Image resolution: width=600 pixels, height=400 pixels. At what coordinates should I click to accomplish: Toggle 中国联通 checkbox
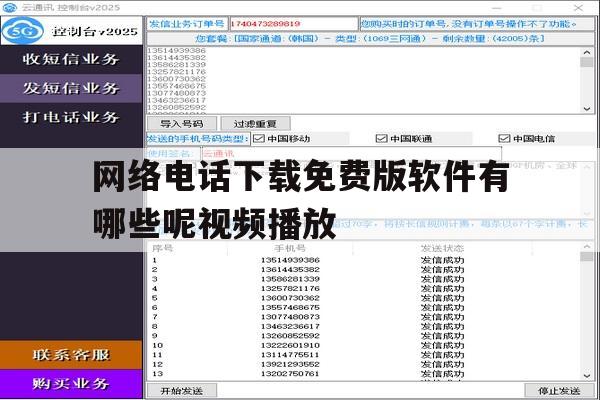[x=382, y=139]
